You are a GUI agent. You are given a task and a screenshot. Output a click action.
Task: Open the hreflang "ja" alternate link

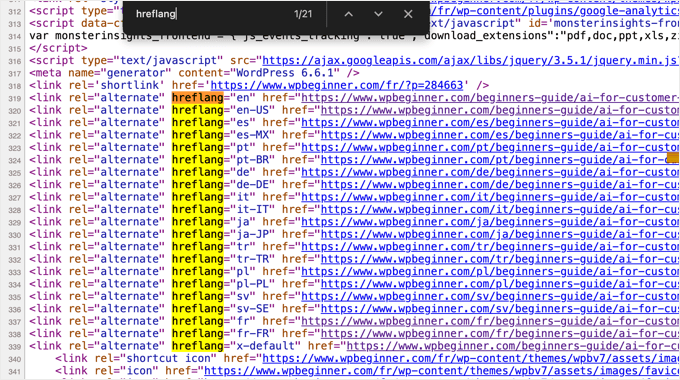click(490, 222)
